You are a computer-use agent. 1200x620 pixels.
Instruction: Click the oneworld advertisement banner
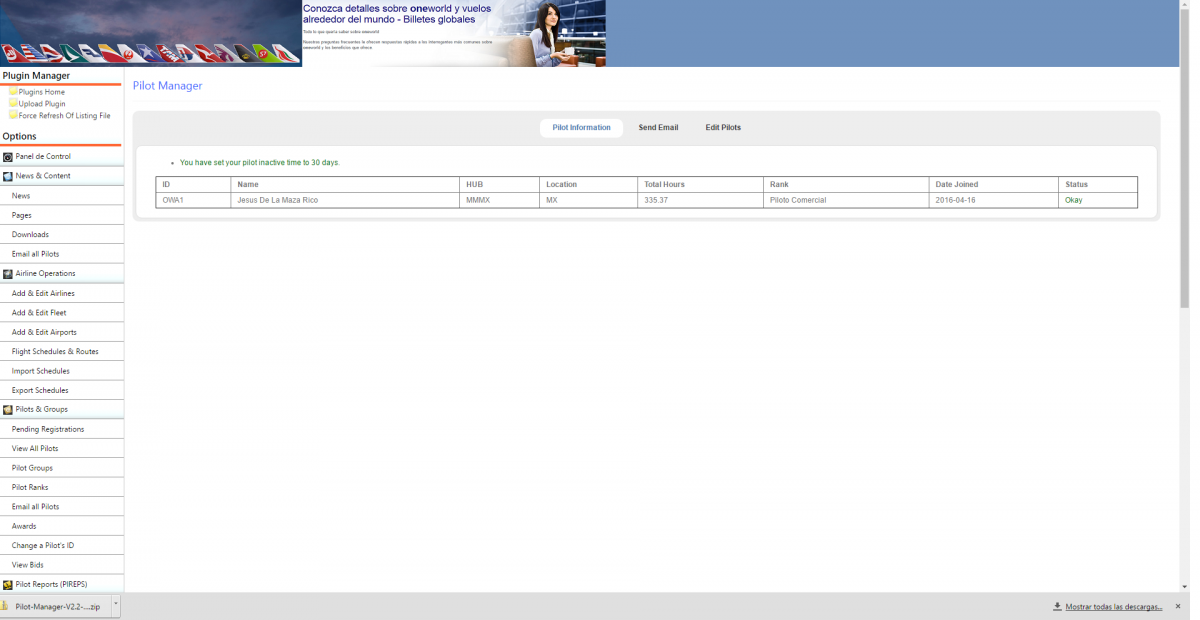(x=454, y=33)
